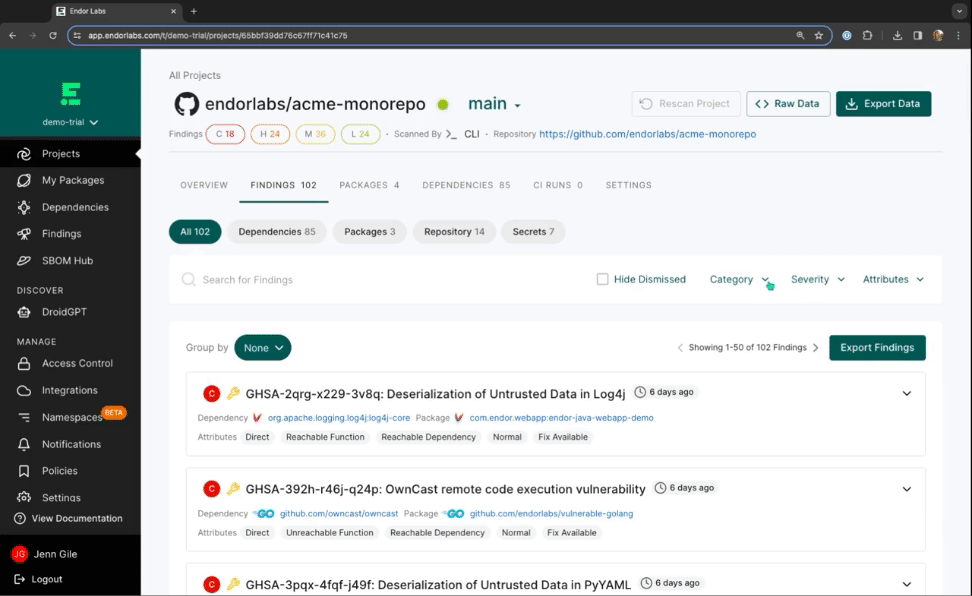This screenshot has height=596, width=972.
Task: Bookmark this page with the star icon
Action: click(x=819, y=35)
